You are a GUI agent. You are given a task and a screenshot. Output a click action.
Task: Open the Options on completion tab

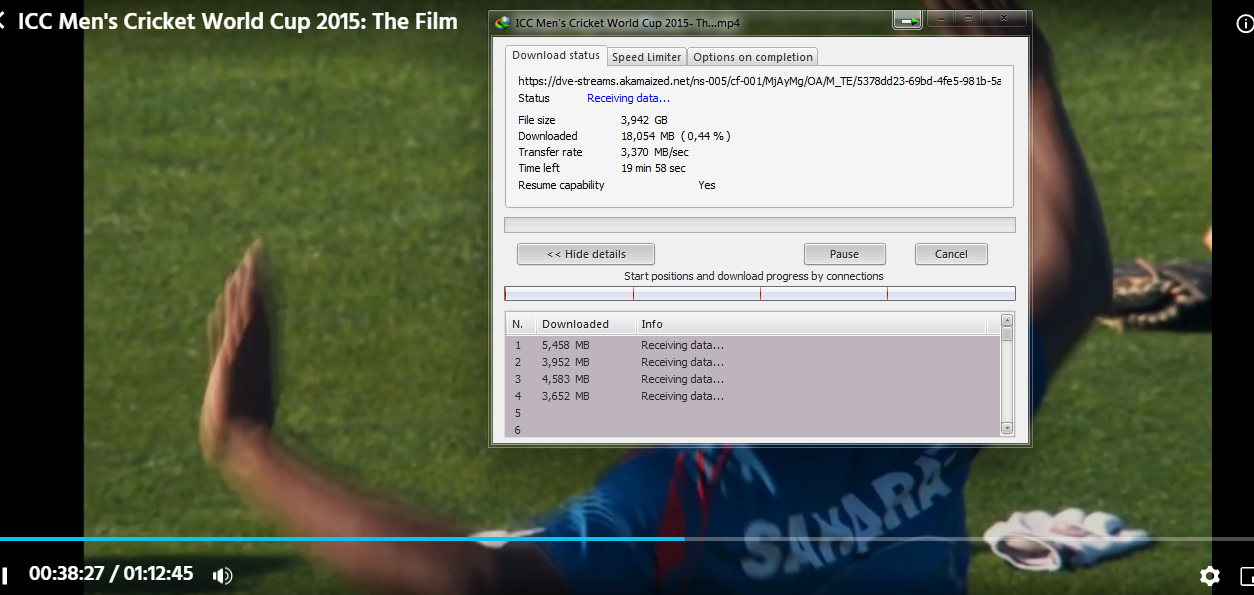(x=753, y=57)
